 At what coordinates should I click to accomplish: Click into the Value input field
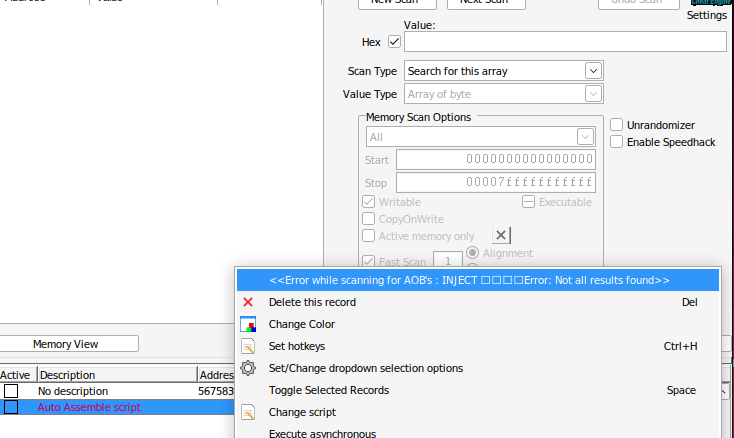click(565, 42)
